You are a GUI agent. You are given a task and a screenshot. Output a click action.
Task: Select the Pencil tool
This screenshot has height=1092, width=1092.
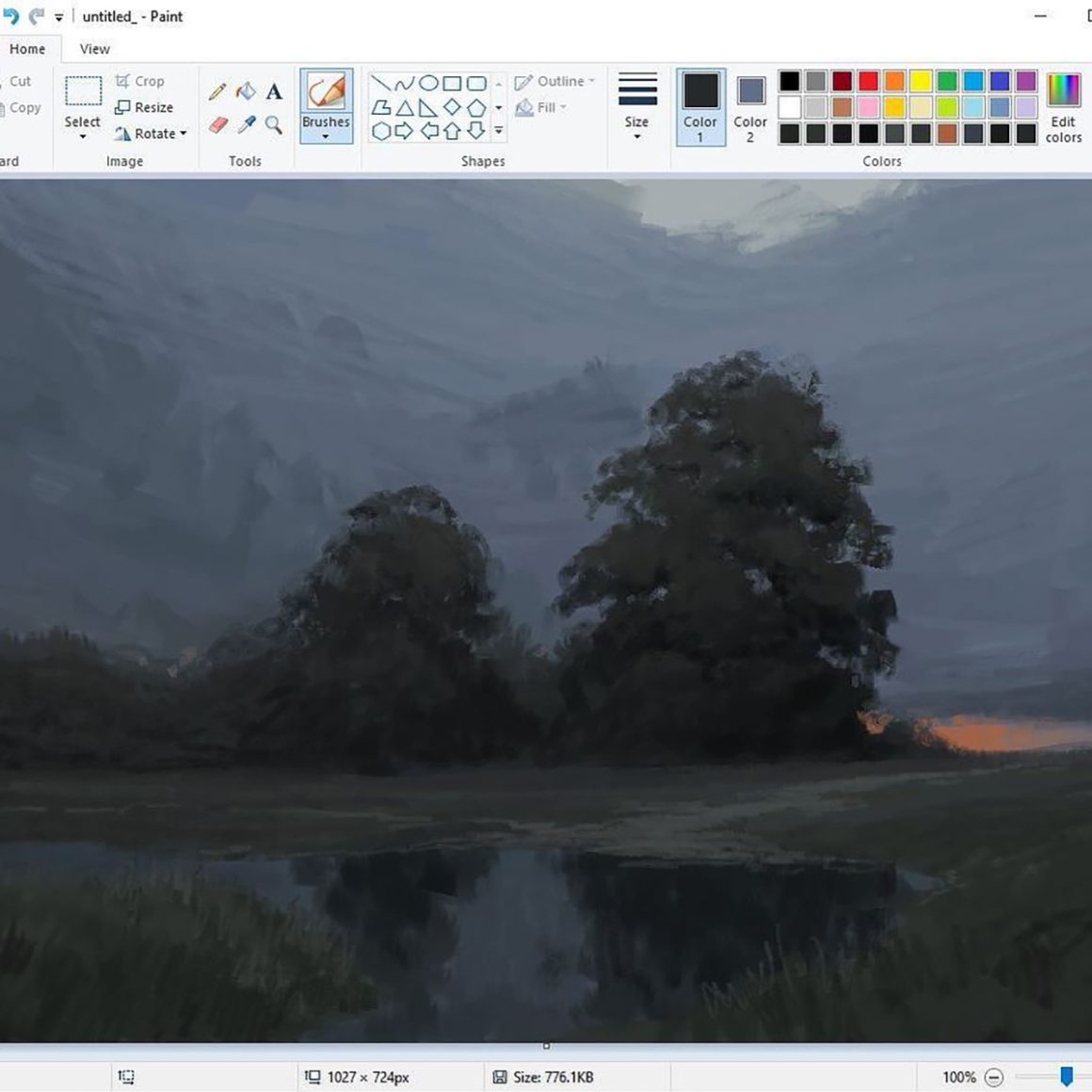[217, 91]
